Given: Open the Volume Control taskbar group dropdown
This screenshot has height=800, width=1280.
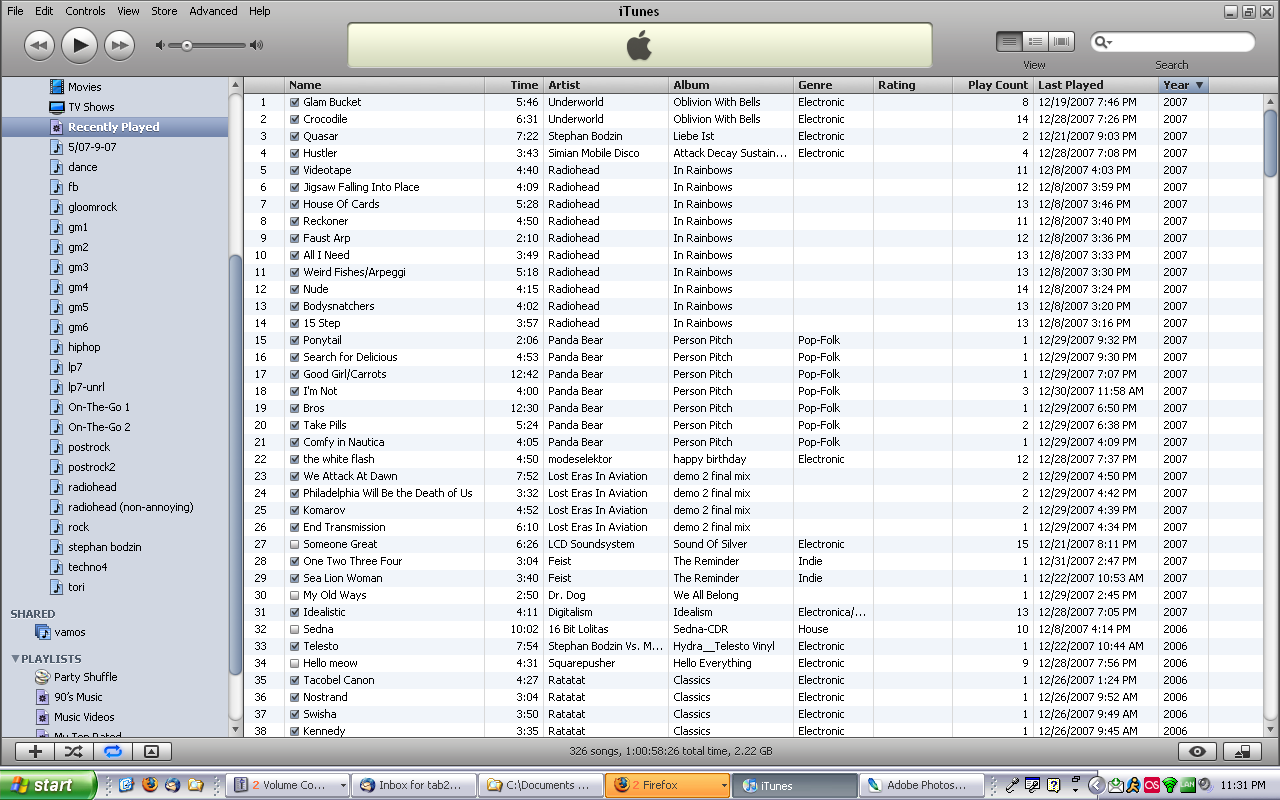Looking at the screenshot, I should point(343,785).
